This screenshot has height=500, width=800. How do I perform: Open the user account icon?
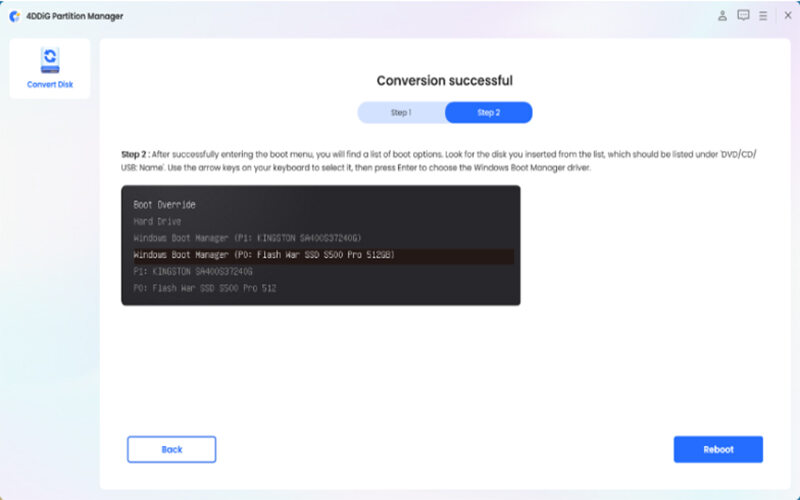723,16
